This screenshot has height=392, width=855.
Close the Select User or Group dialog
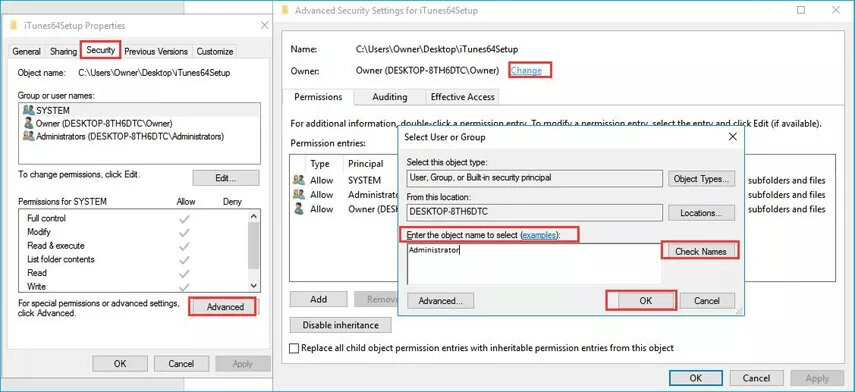[x=733, y=137]
